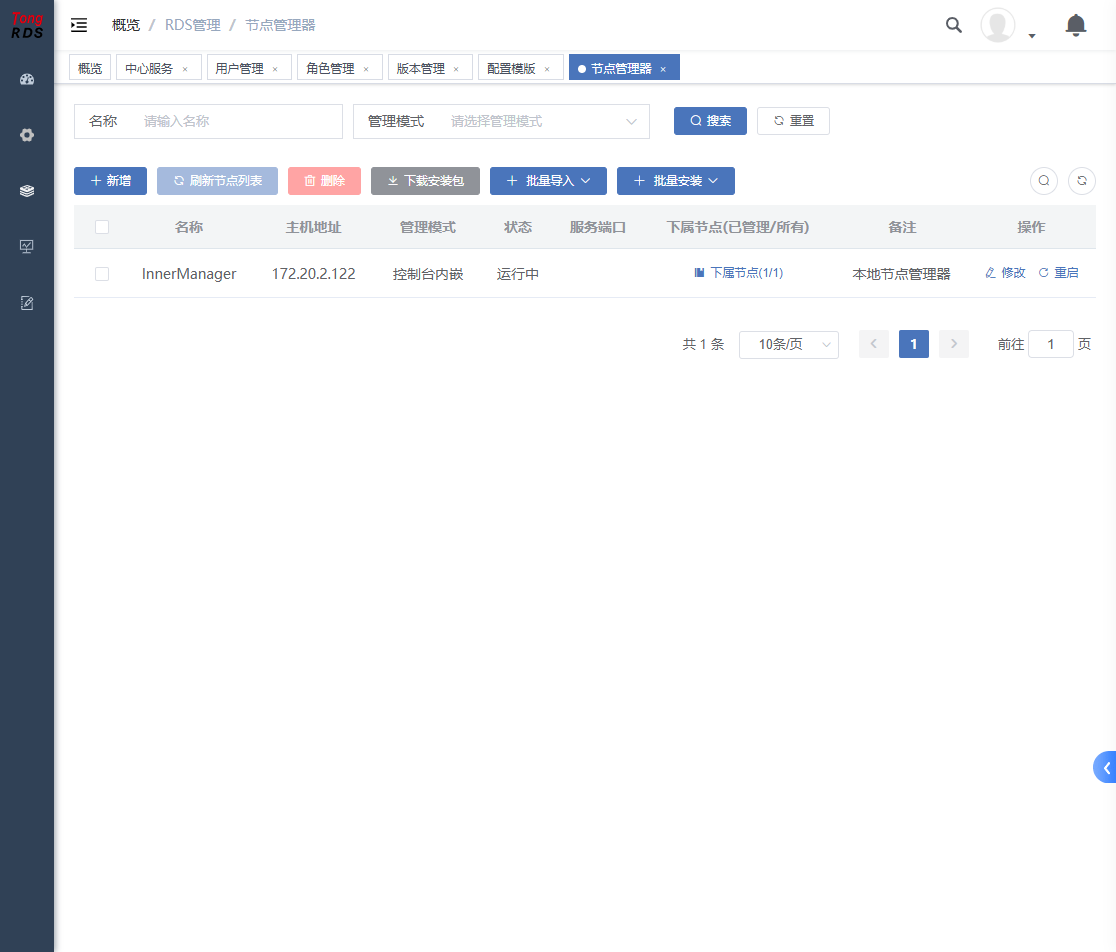Focus the 前往 page number input

[x=1051, y=344]
